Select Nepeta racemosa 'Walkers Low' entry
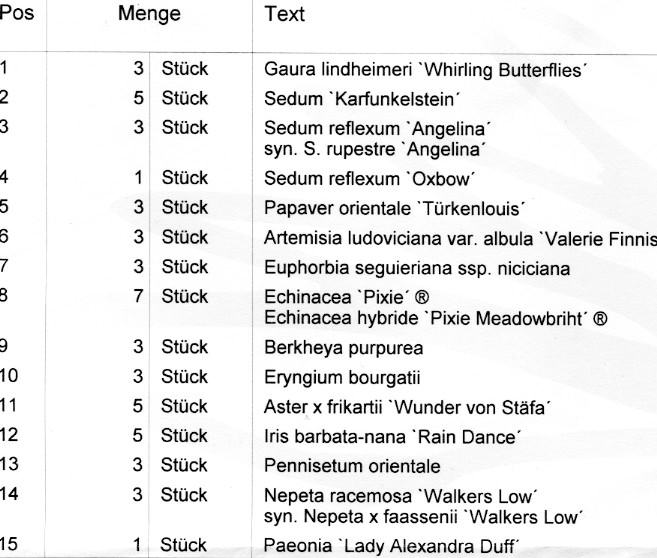657x558 pixels. [x=401, y=496]
